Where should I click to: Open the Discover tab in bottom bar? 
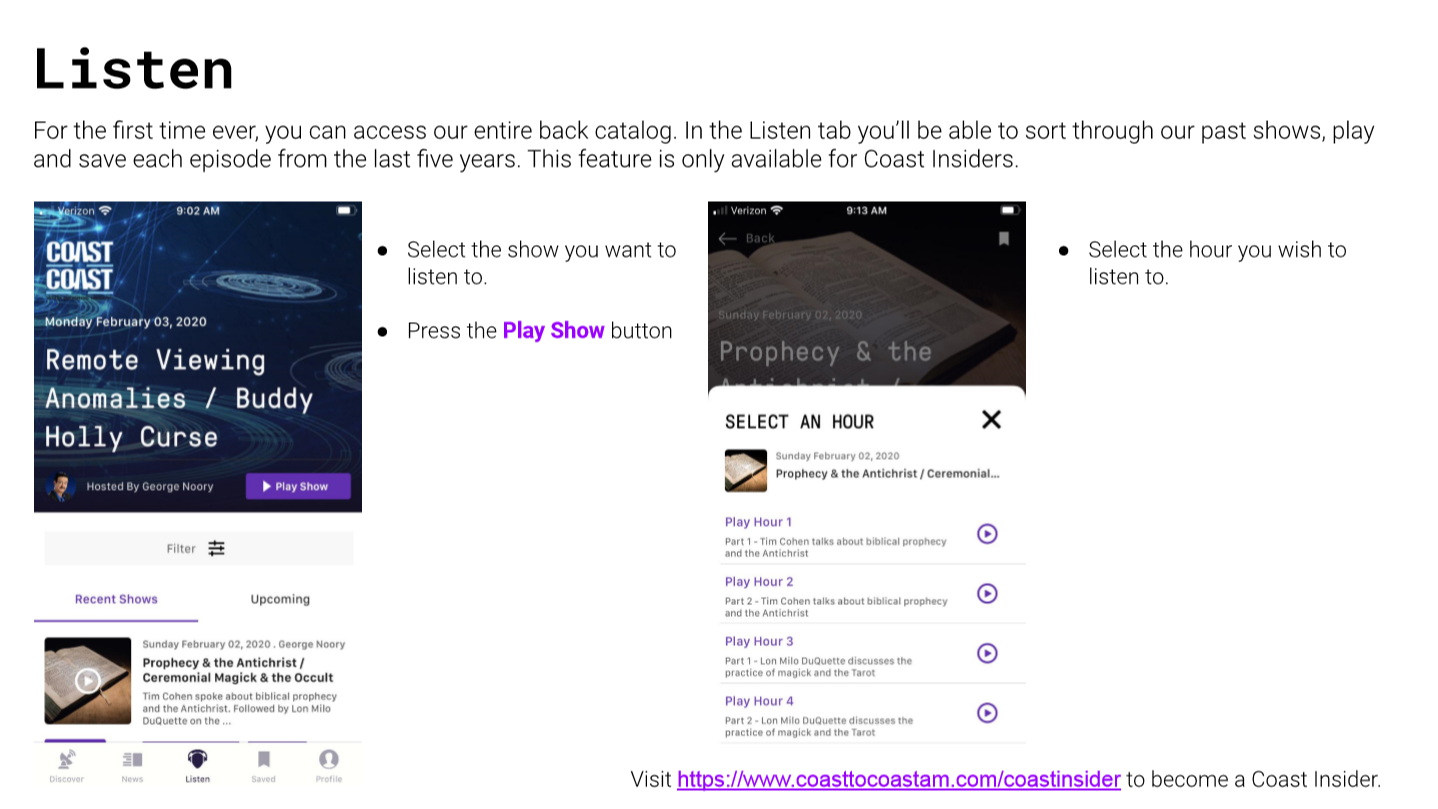pyautogui.click(x=66, y=766)
